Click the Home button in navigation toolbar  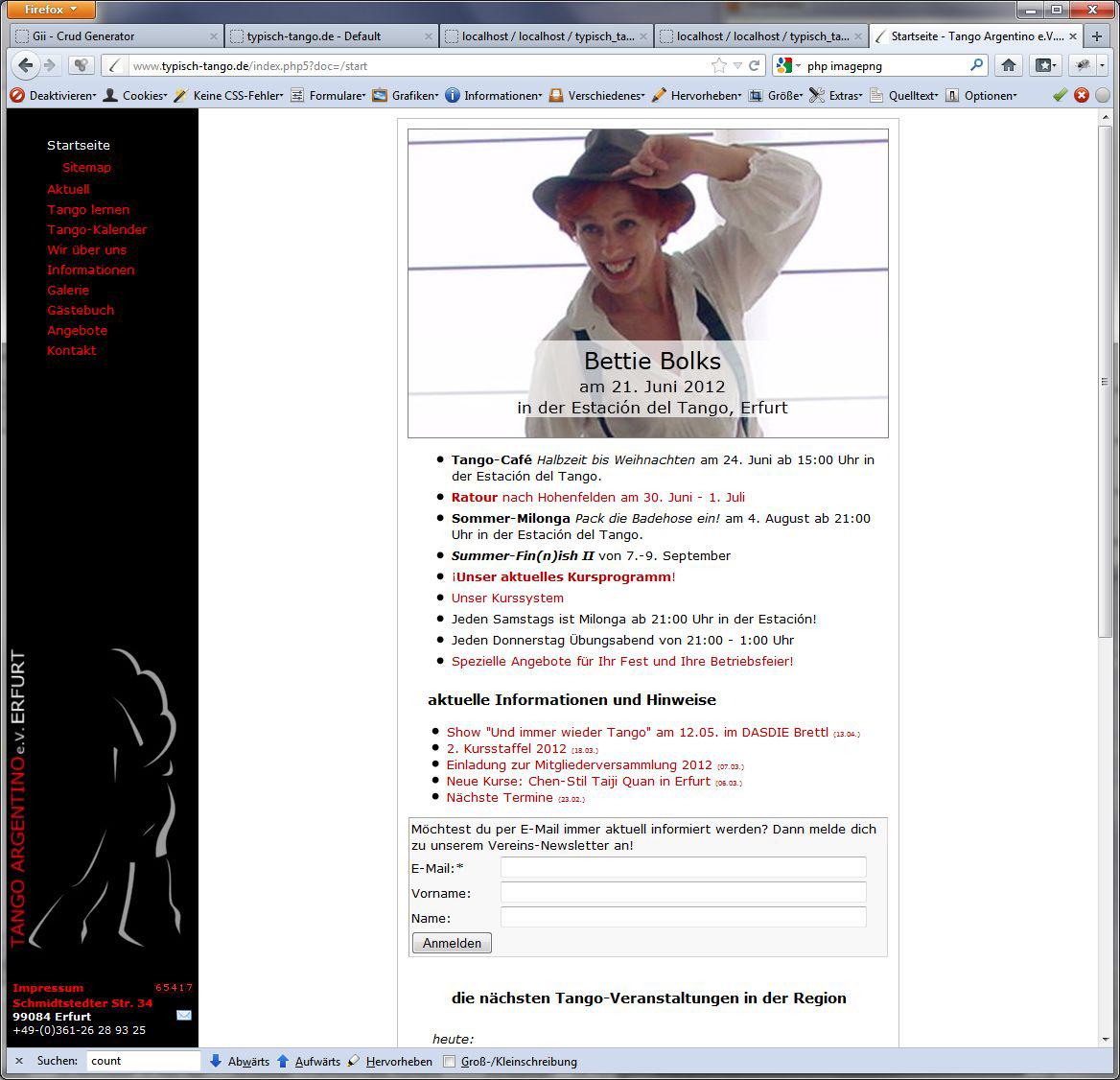(1008, 65)
